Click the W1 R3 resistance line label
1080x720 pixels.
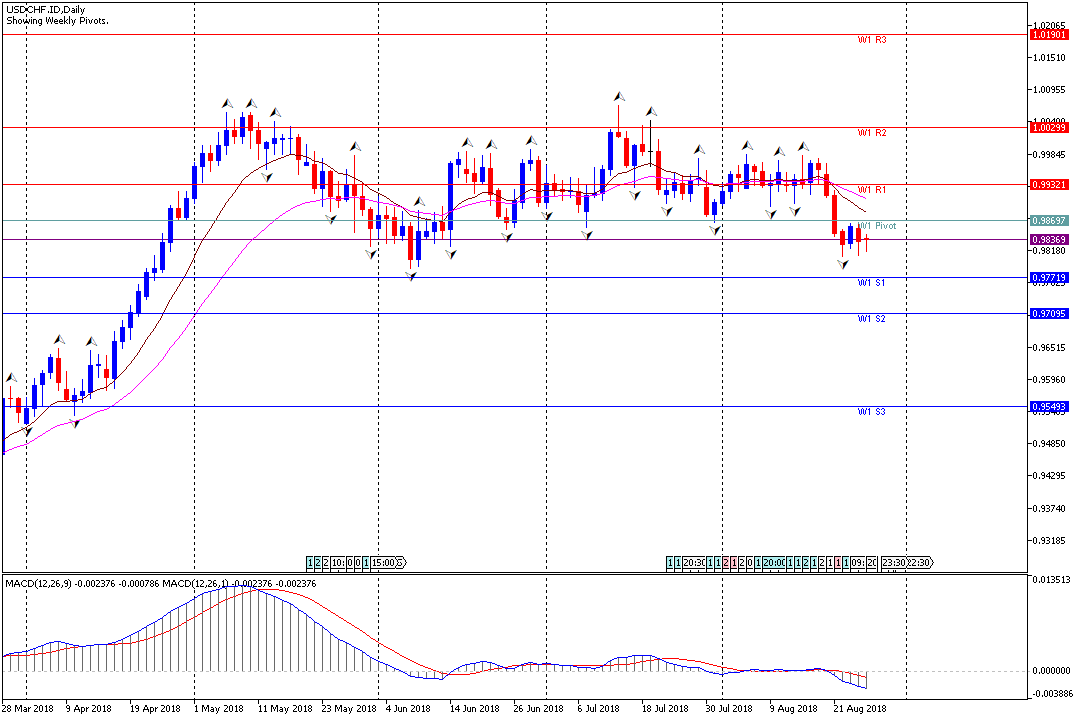(x=872, y=41)
